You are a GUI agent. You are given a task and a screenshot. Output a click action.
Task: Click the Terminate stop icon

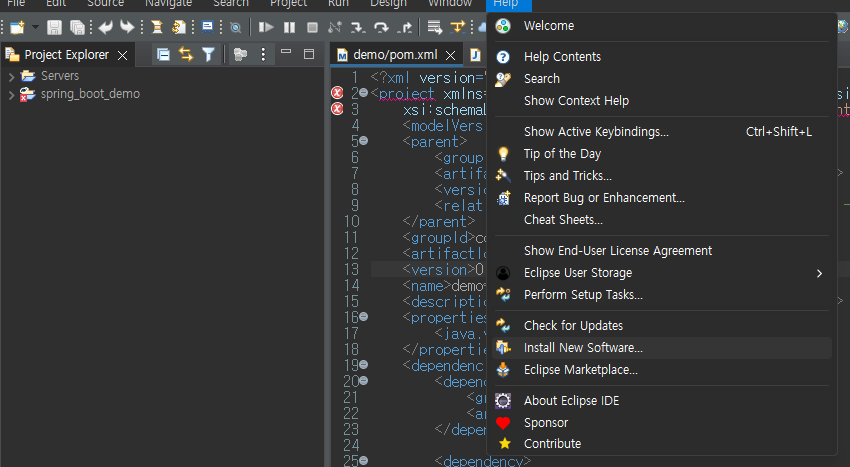point(312,27)
